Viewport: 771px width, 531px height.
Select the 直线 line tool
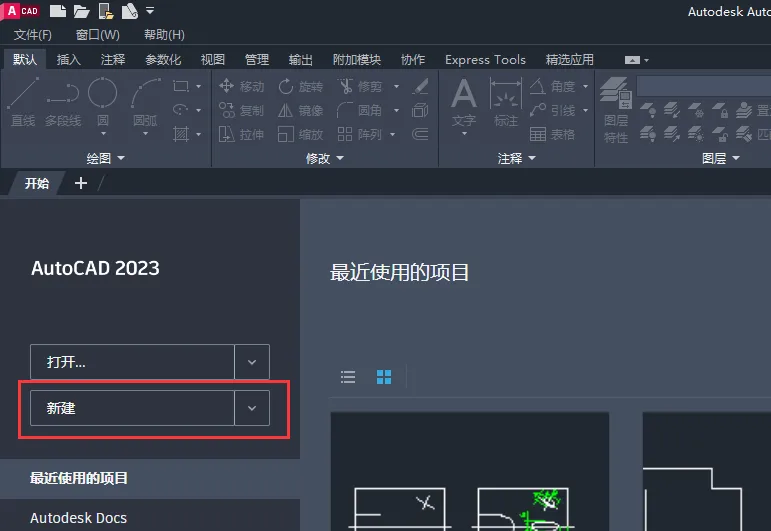point(23,102)
